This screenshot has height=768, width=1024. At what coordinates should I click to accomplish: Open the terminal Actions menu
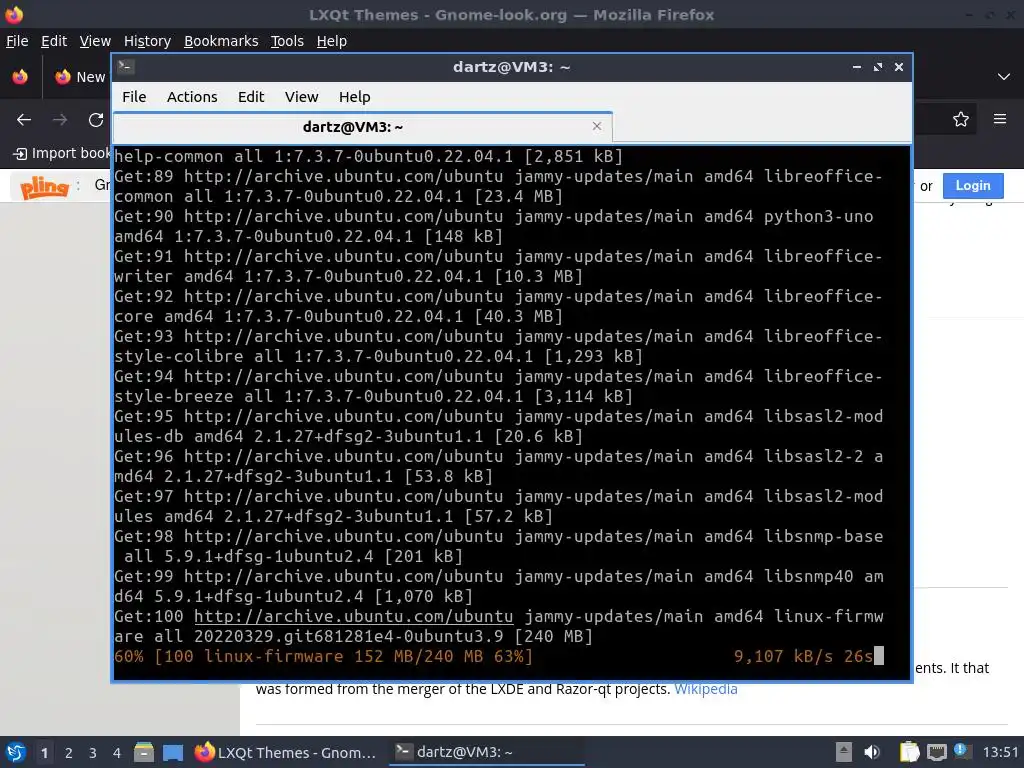192,97
